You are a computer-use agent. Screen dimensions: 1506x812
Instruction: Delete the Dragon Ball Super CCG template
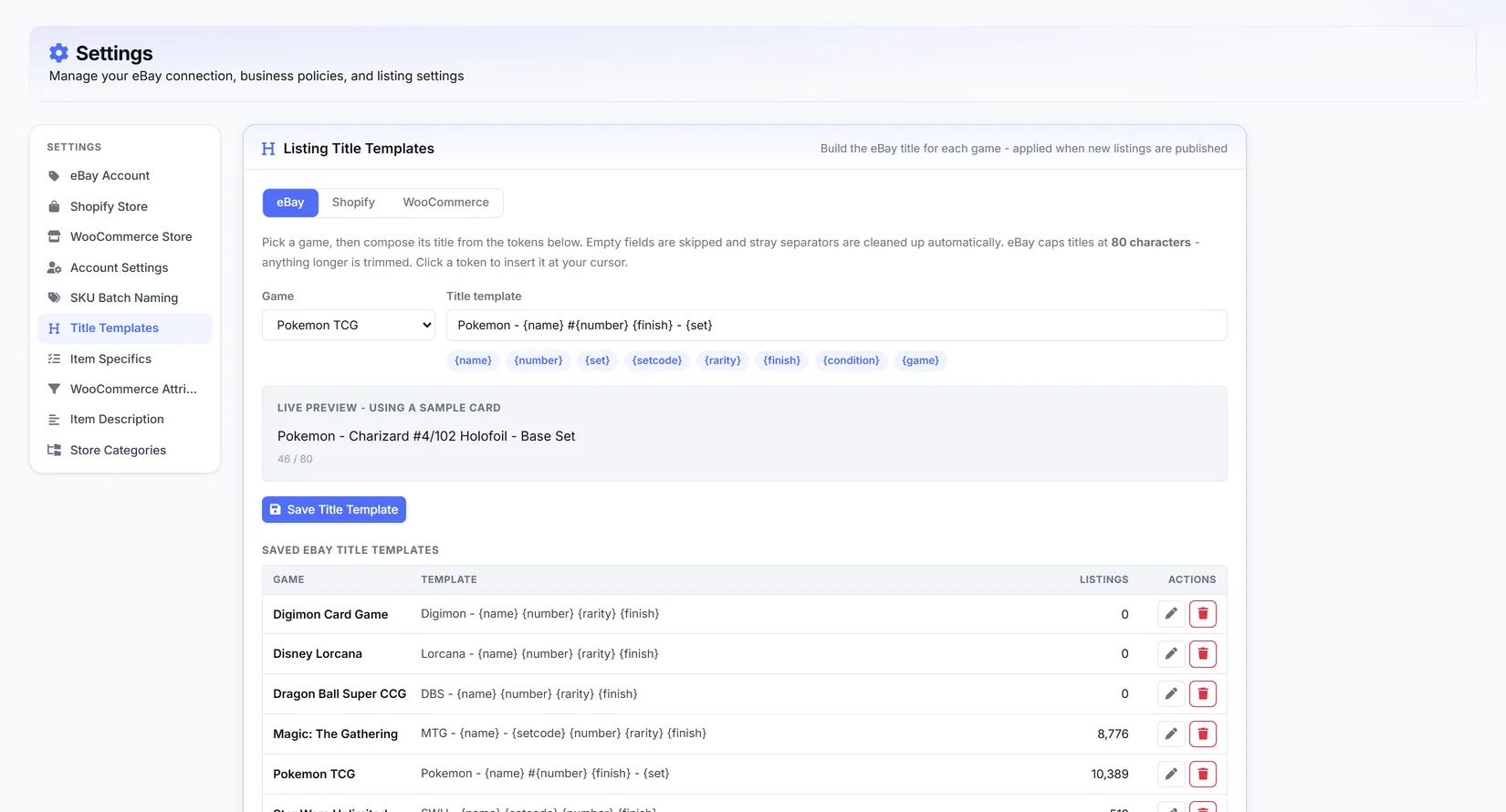[x=1203, y=694]
